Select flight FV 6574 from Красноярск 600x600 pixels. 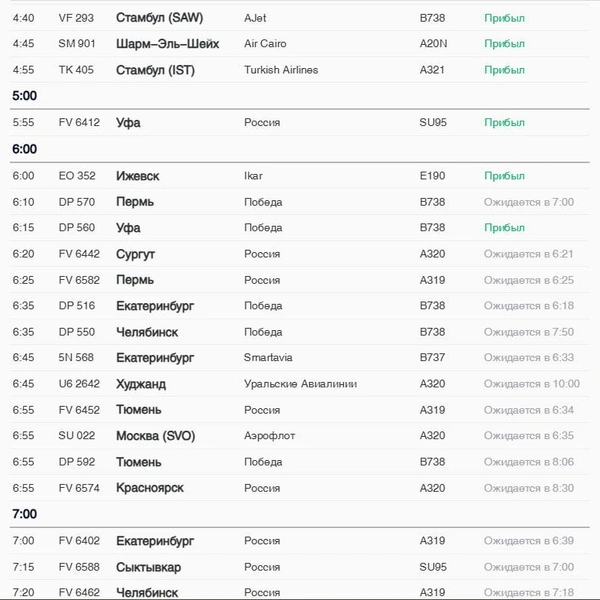tap(300, 488)
